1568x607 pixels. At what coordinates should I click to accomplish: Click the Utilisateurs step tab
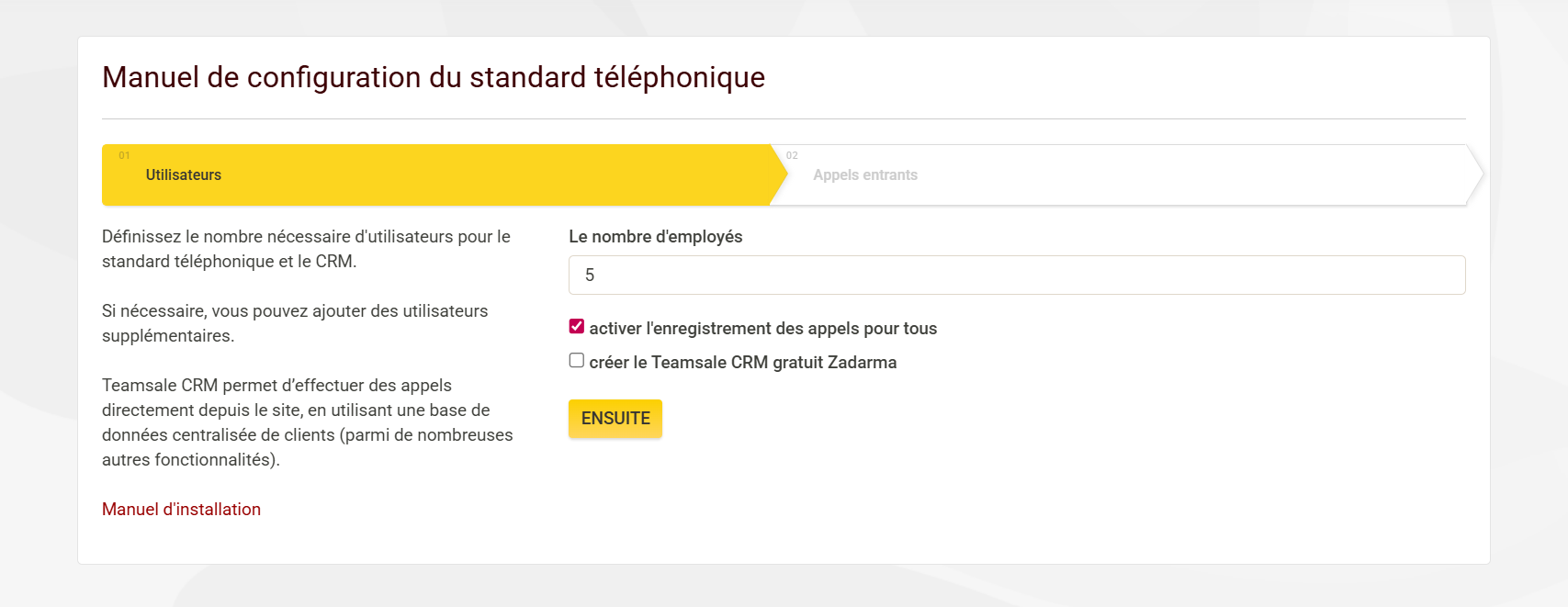click(x=184, y=174)
